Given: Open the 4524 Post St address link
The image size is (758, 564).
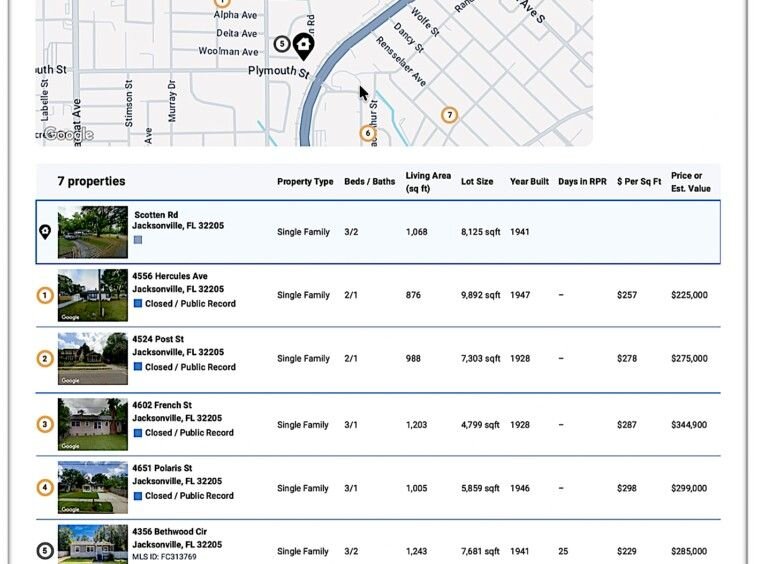Looking at the screenshot, I should pos(158,339).
